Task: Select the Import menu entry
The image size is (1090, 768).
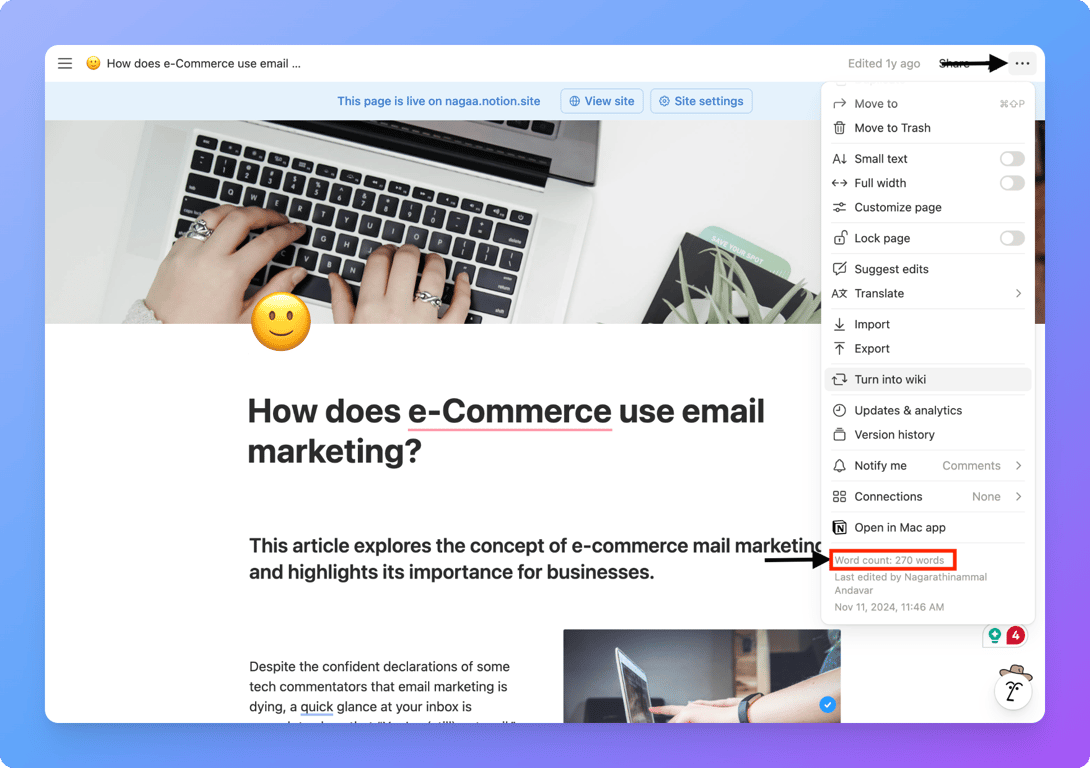Action: pyautogui.click(x=928, y=324)
